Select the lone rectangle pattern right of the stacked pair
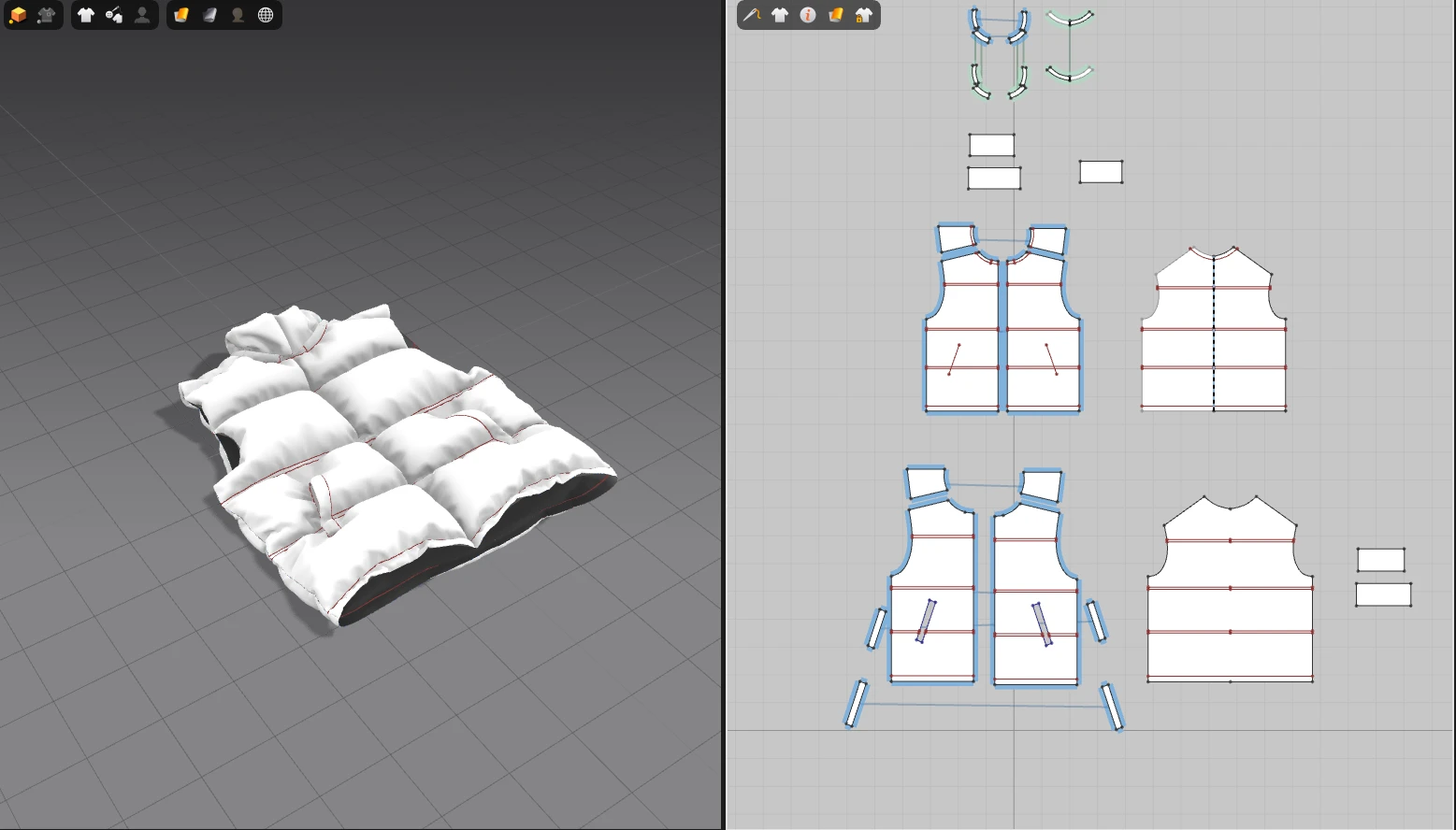Screen dimensions: 1456x830 [1101, 172]
